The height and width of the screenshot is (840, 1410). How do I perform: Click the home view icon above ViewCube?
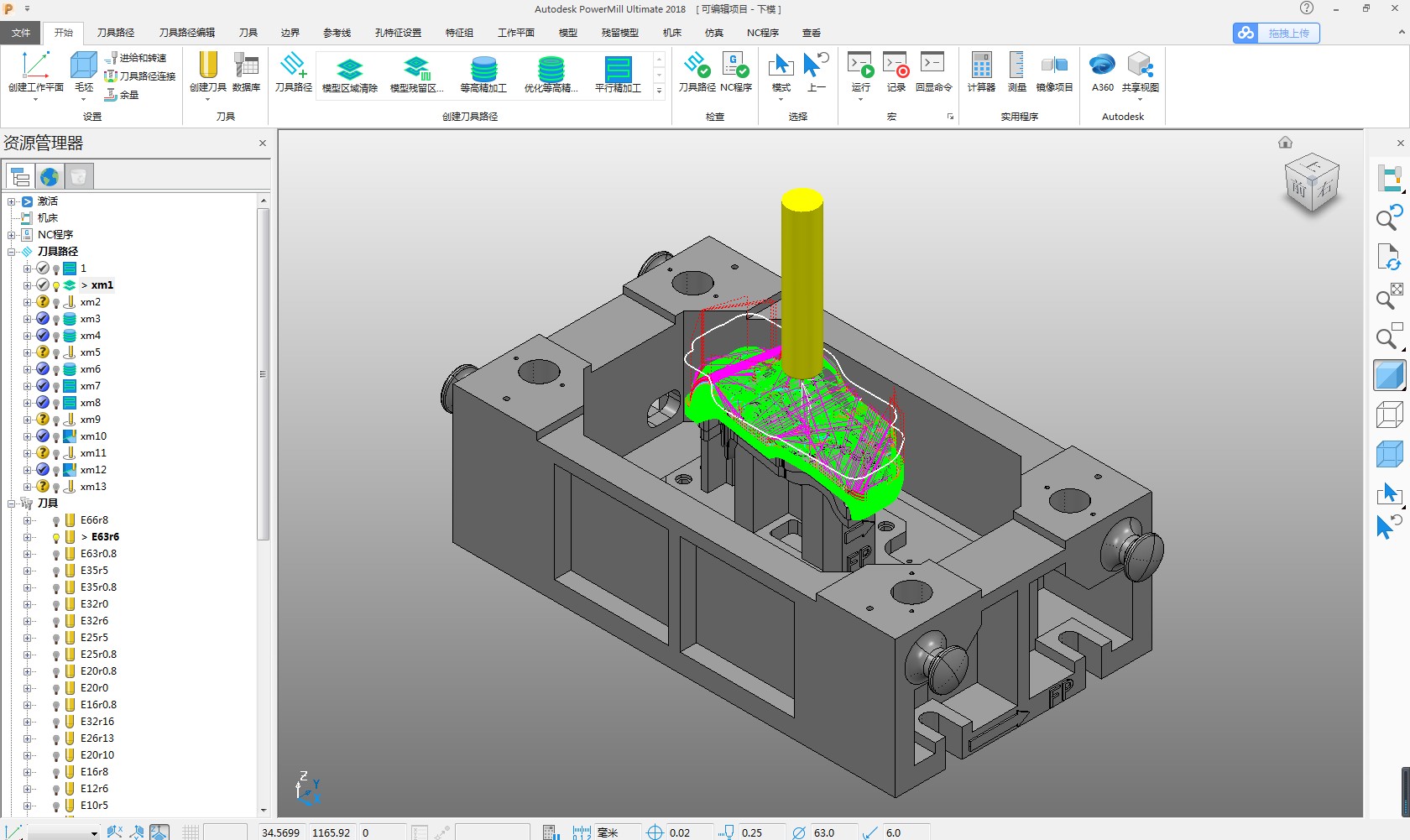point(1285,143)
